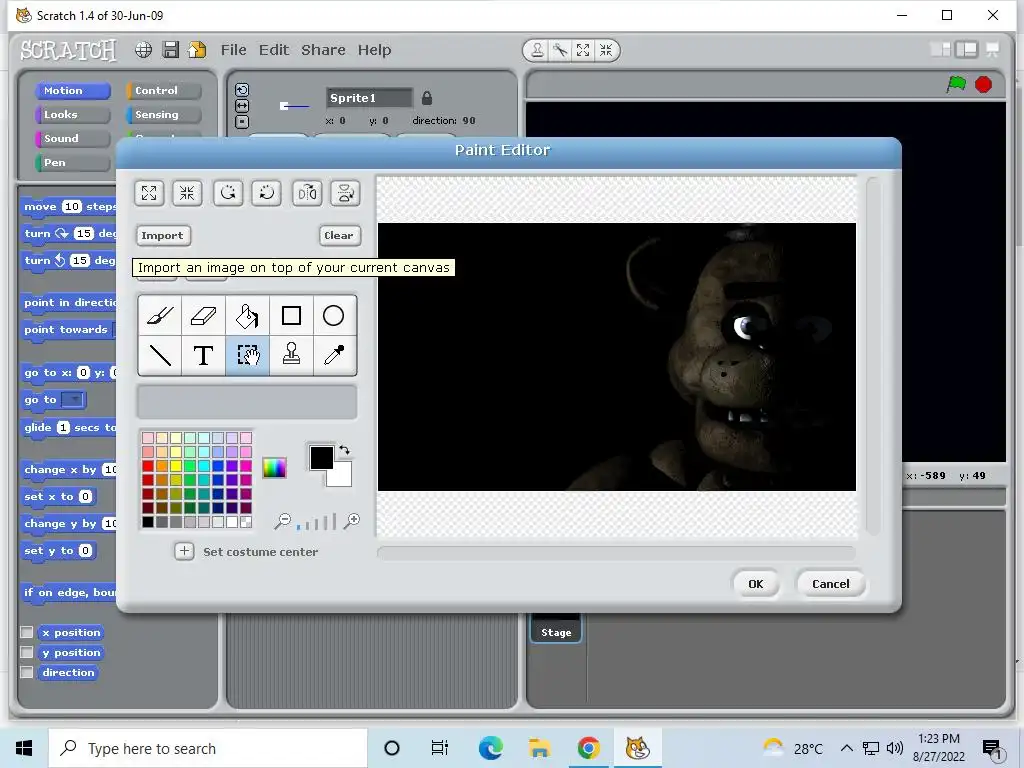
Task: Select the Line tool
Action: pyautogui.click(x=160, y=355)
